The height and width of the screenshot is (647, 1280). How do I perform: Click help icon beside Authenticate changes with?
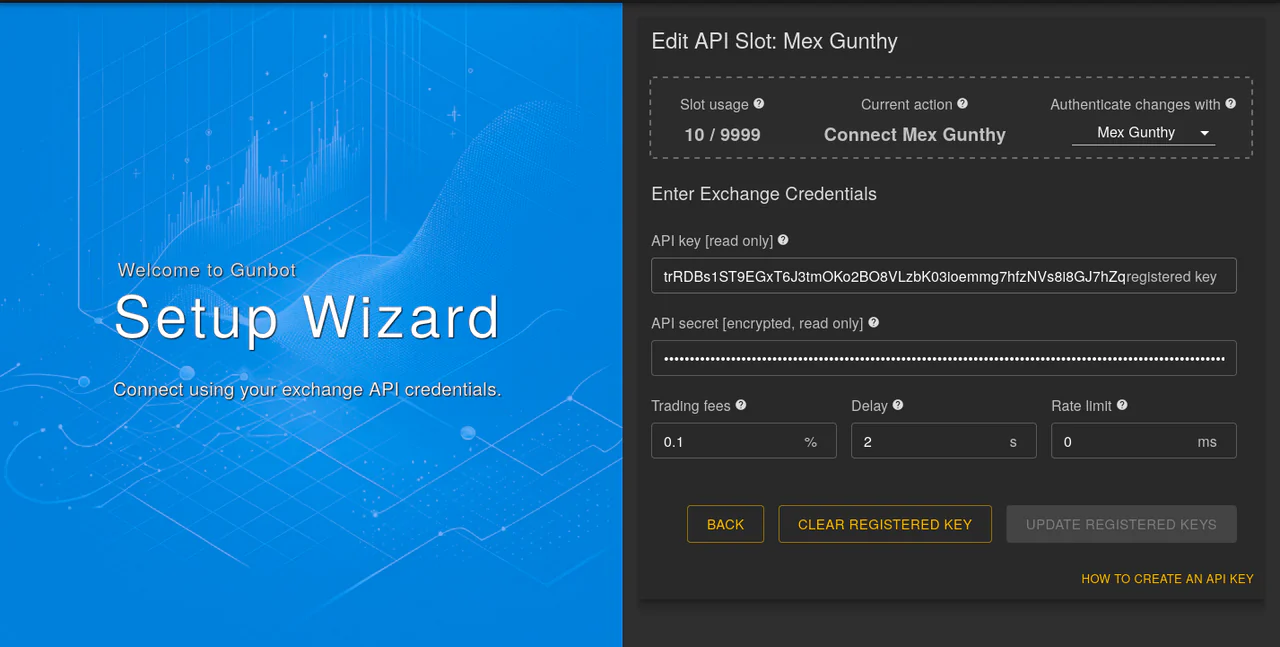tap(1230, 104)
